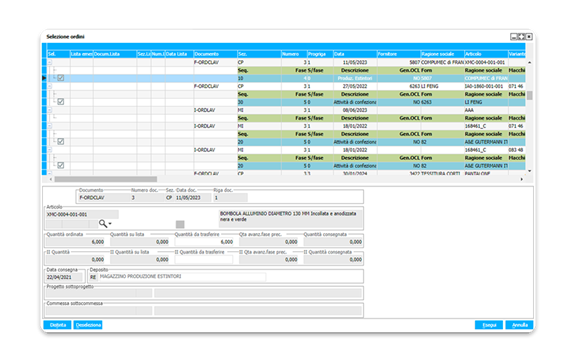Click the horizontal scrollbar thumb of the grid
Viewport: 576px width, 362px height.
click(x=106, y=179)
